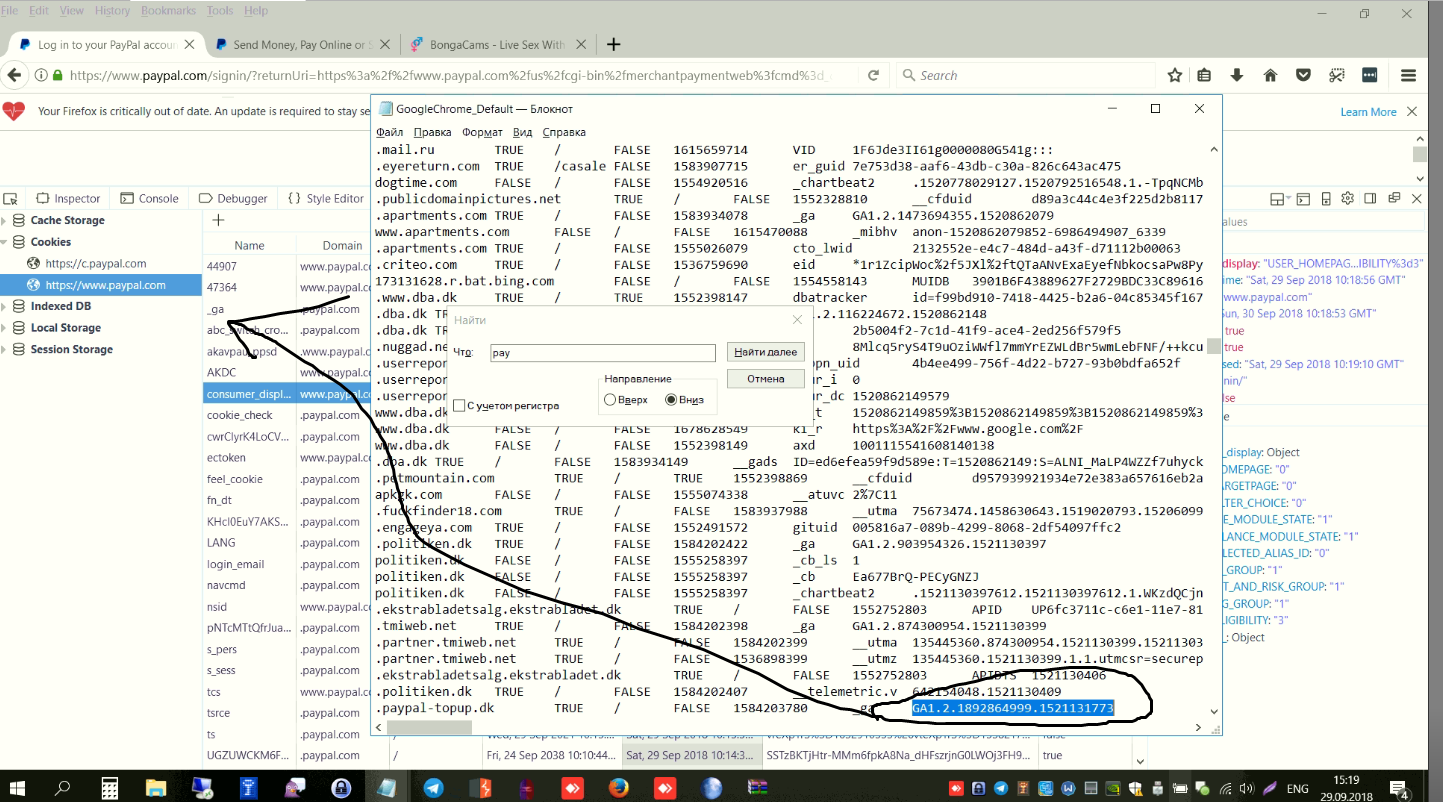Screen dimensions: 1443x802
Task: Open the bookmarks list icon
Action: coord(1204,75)
